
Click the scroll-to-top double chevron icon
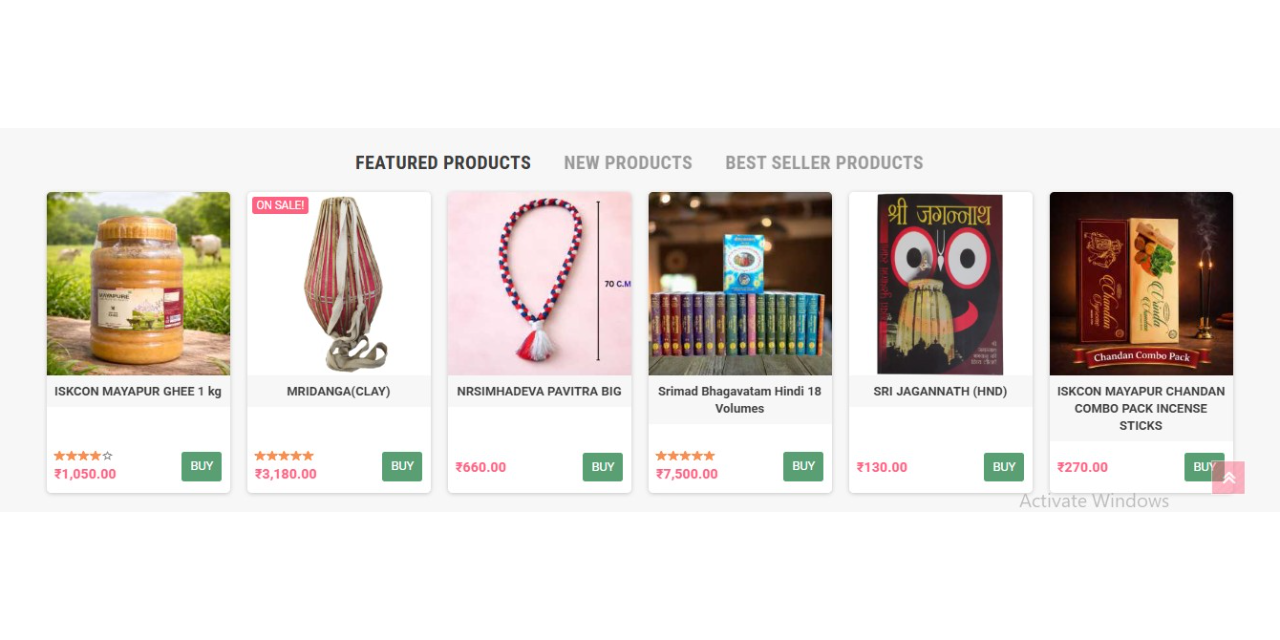(x=1228, y=477)
